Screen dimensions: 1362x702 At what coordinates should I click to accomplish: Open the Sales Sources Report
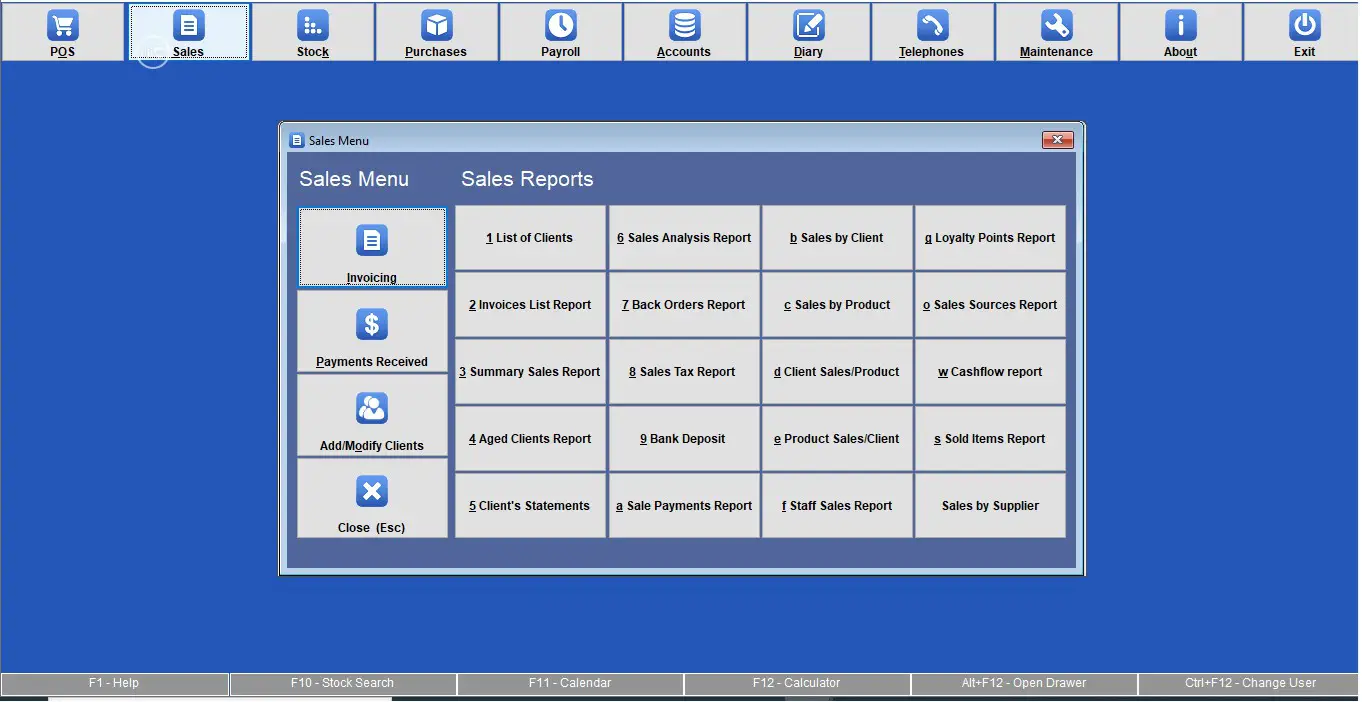click(990, 305)
